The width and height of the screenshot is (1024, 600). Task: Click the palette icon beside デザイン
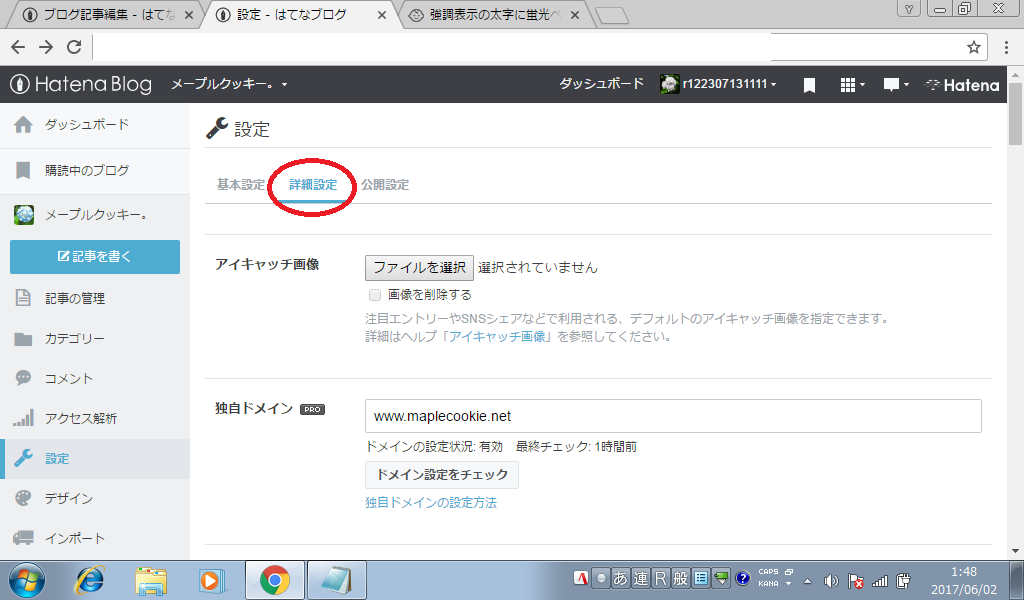click(x=23, y=498)
